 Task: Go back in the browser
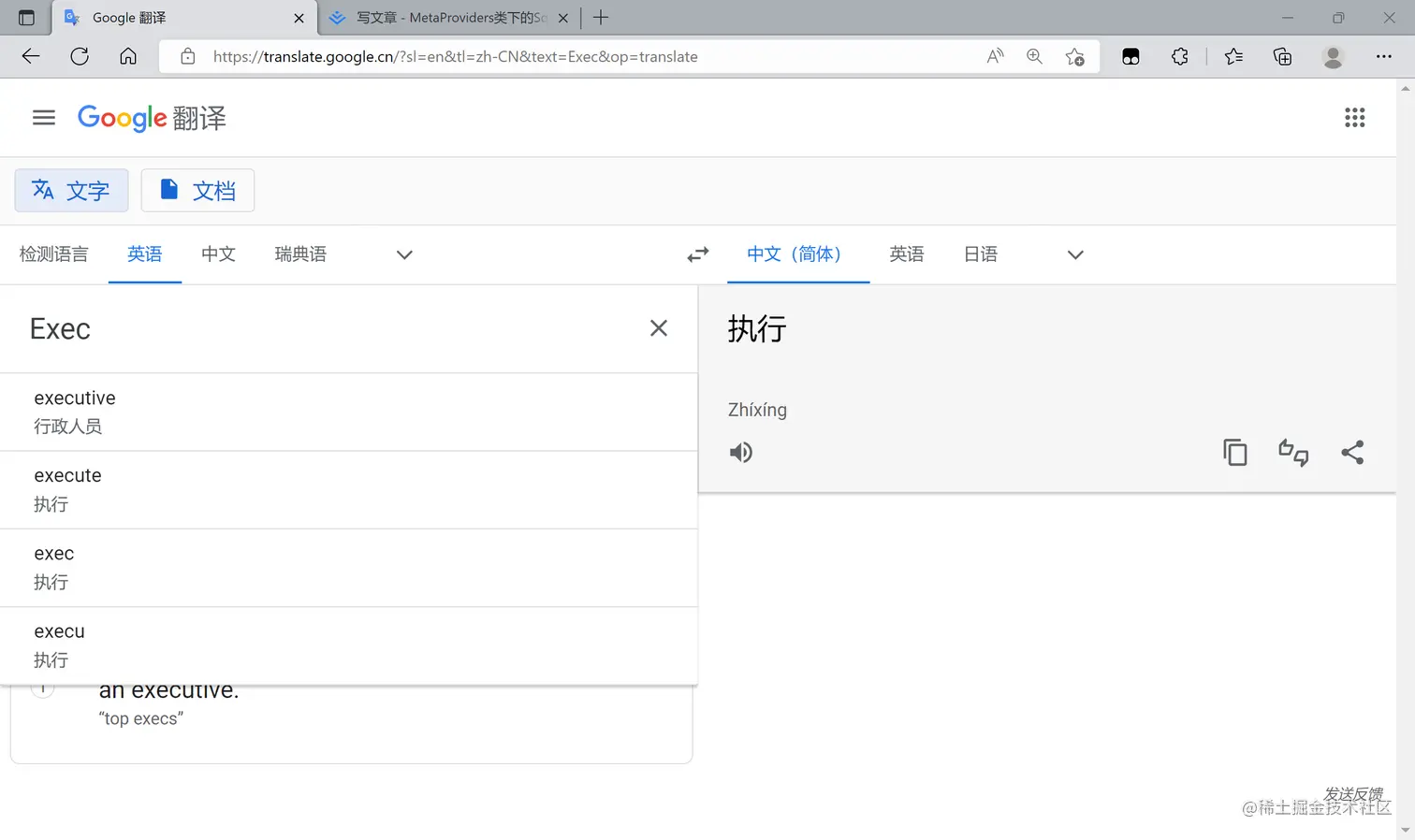coord(31,56)
